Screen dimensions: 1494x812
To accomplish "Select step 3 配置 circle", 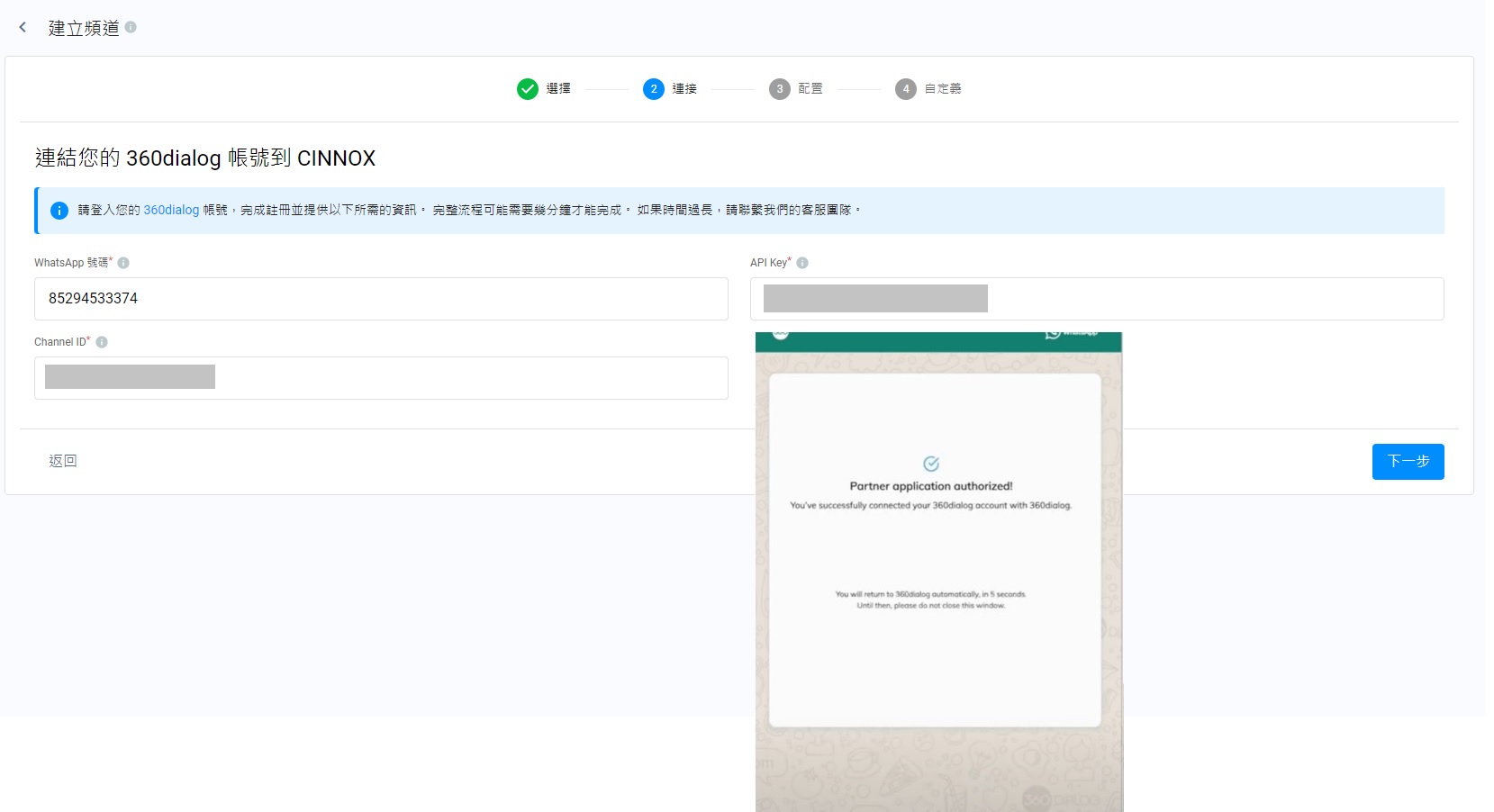I will point(780,88).
